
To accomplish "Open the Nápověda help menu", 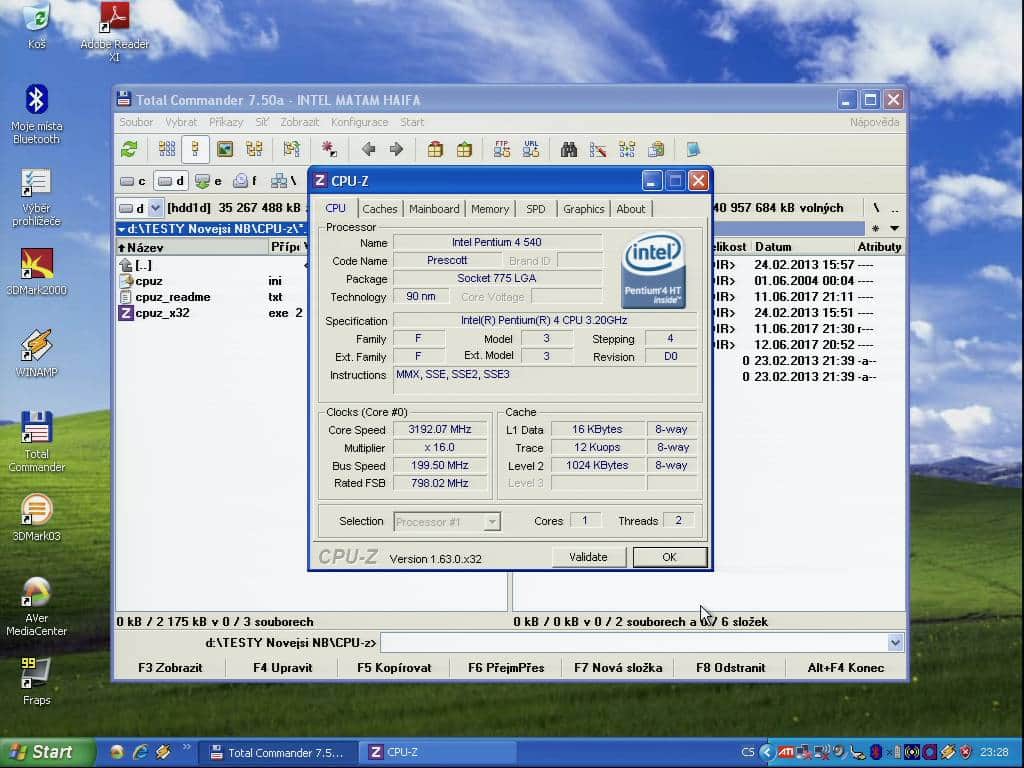I will [874, 122].
